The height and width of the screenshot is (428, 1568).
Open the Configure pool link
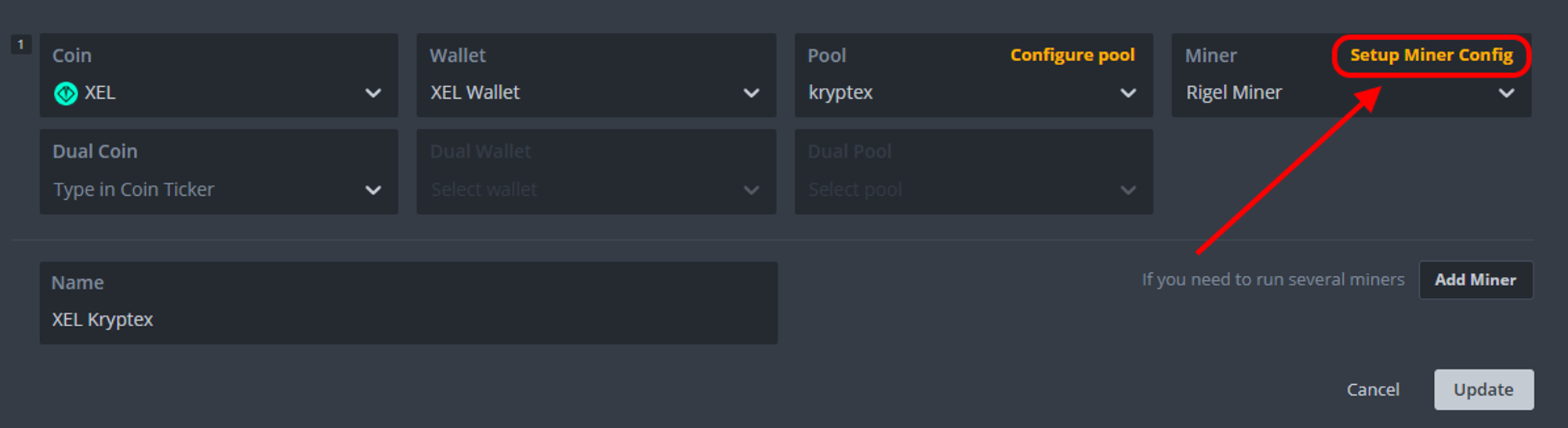[x=1073, y=56]
